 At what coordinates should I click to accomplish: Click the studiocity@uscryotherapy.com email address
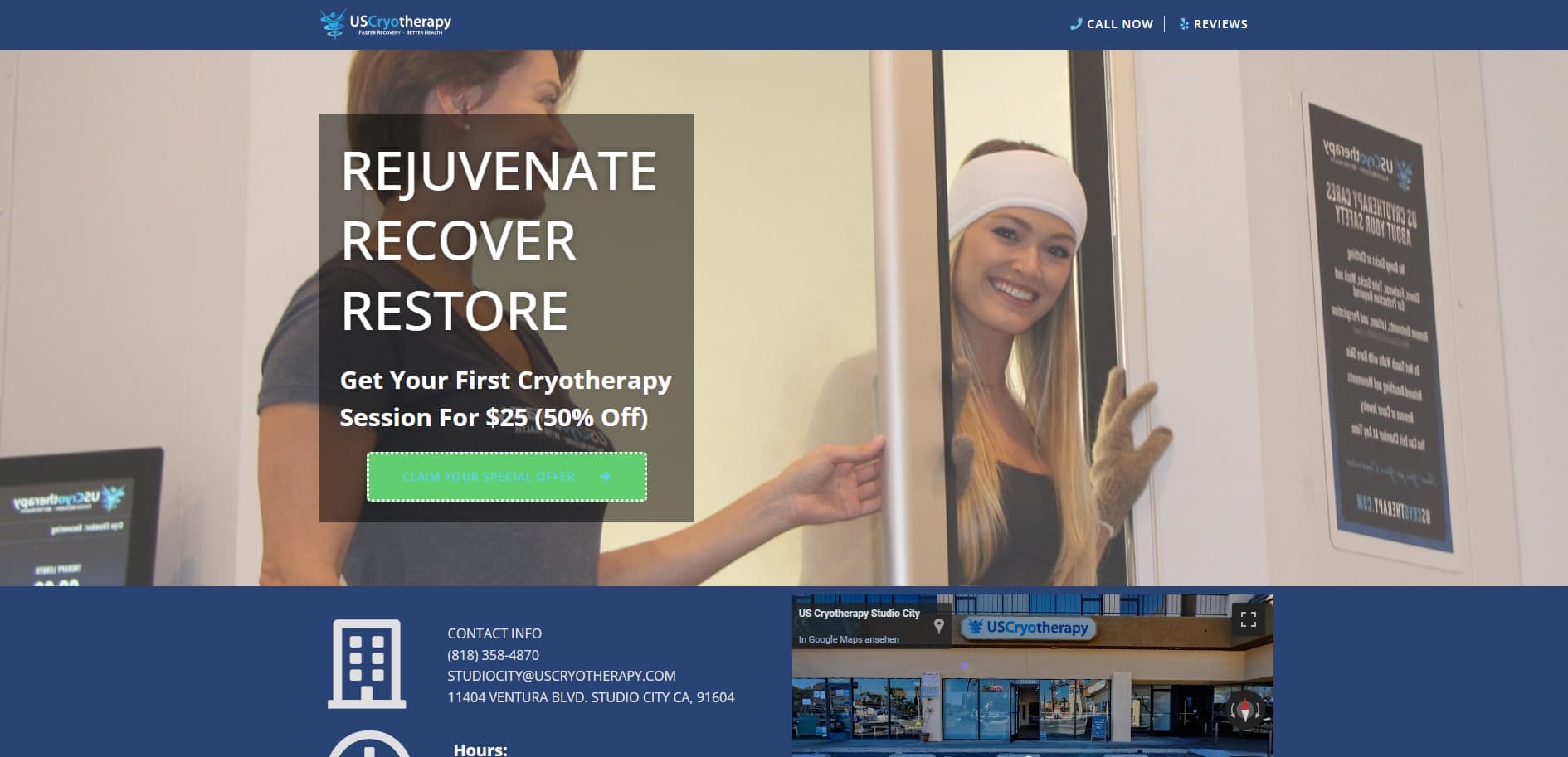562,676
